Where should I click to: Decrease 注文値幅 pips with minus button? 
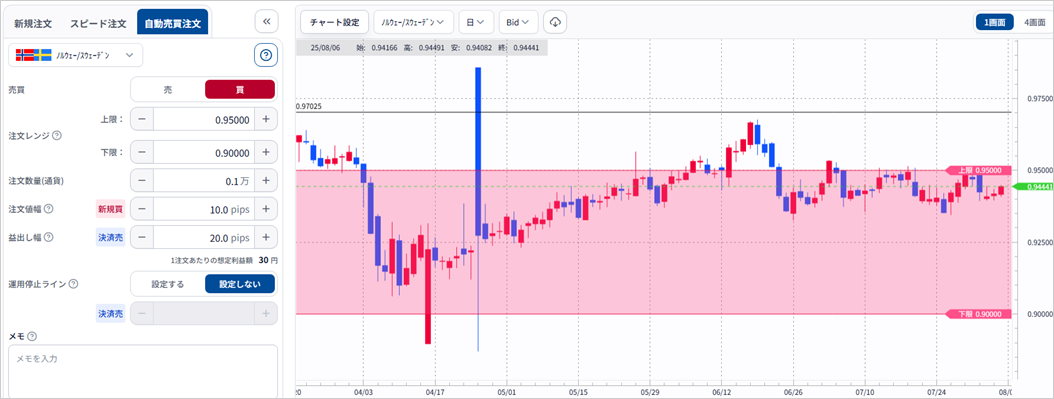click(x=141, y=209)
